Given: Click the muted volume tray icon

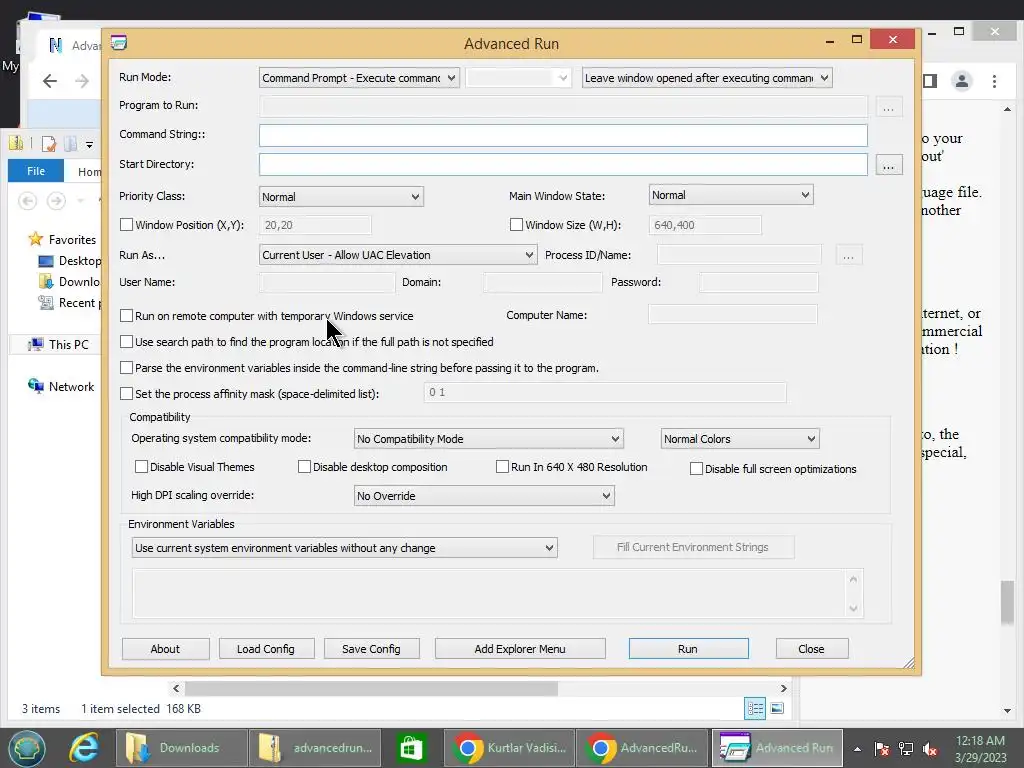Looking at the screenshot, I should 930,749.
